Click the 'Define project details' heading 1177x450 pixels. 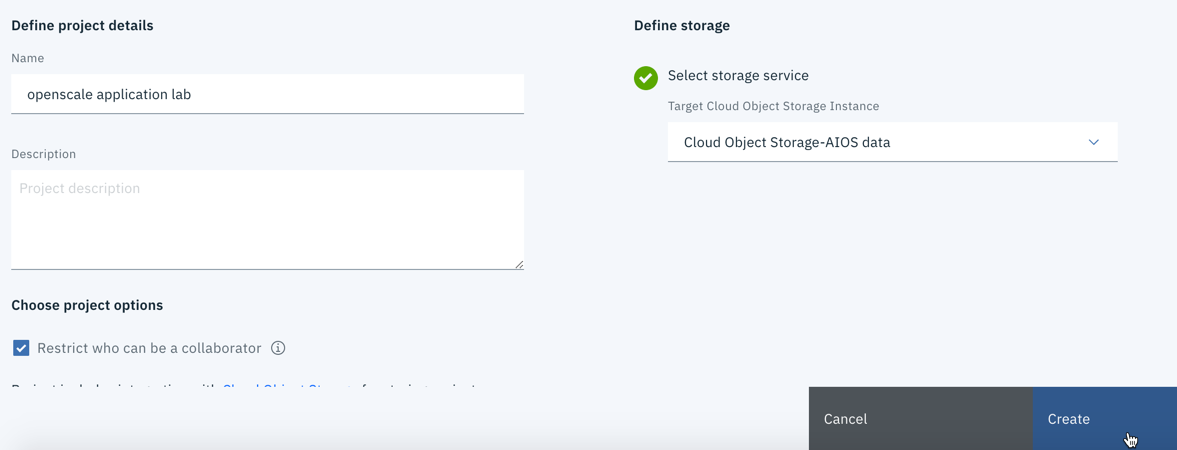coord(83,26)
